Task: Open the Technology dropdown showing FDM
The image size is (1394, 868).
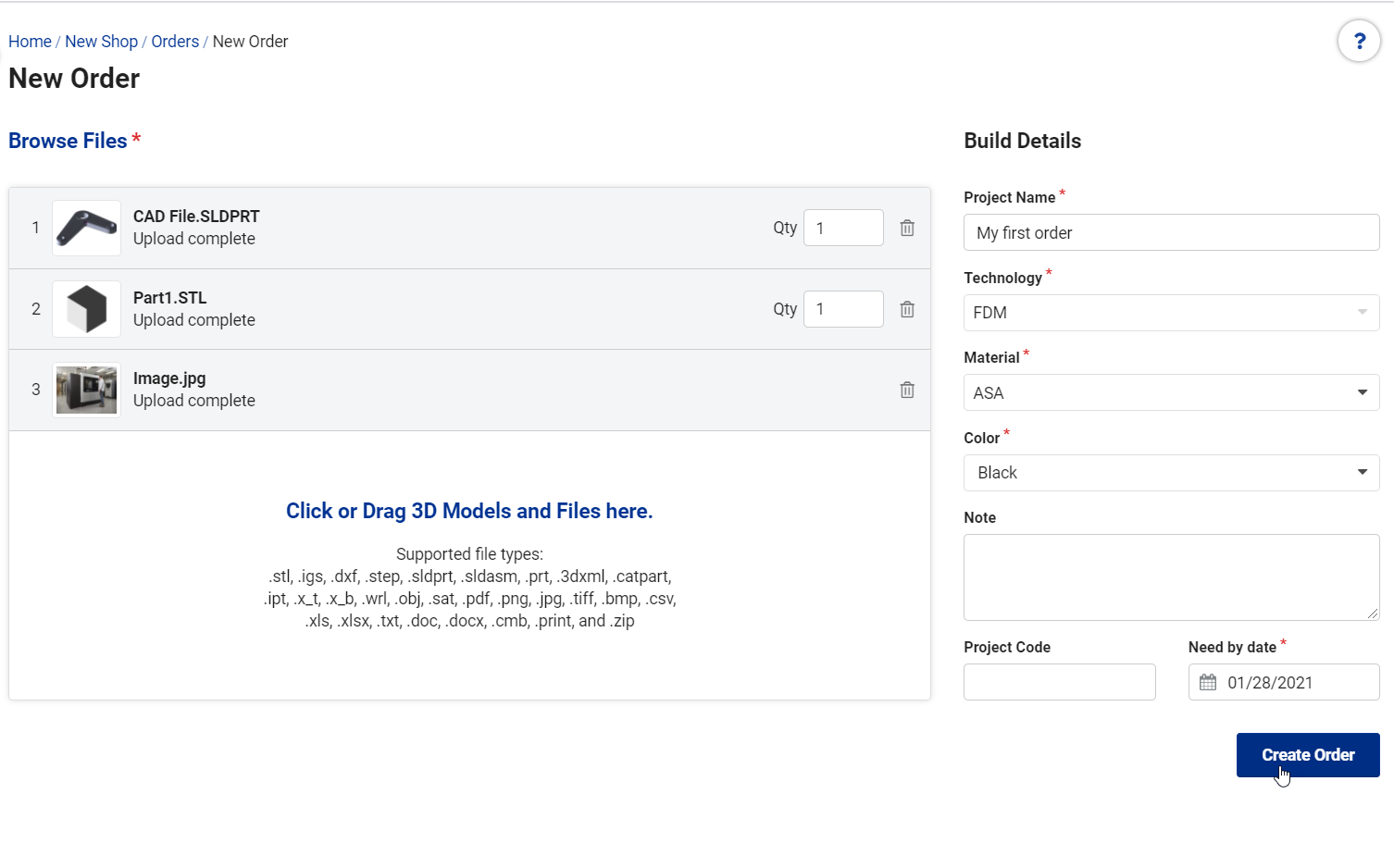Action: [x=1171, y=313]
